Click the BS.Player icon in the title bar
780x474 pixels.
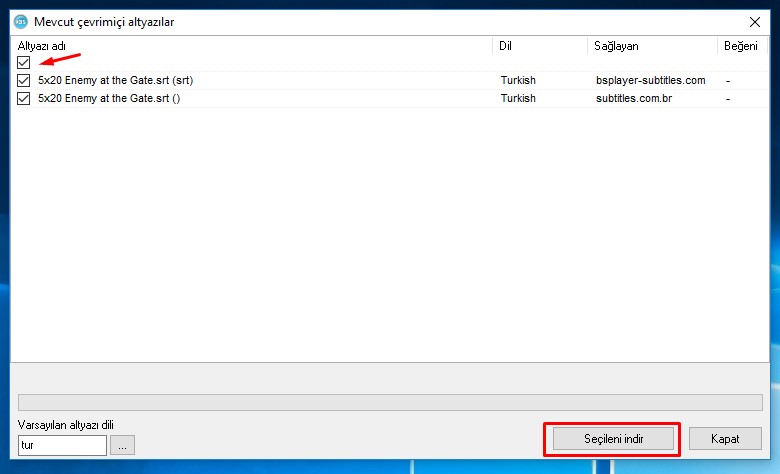click(x=20, y=21)
